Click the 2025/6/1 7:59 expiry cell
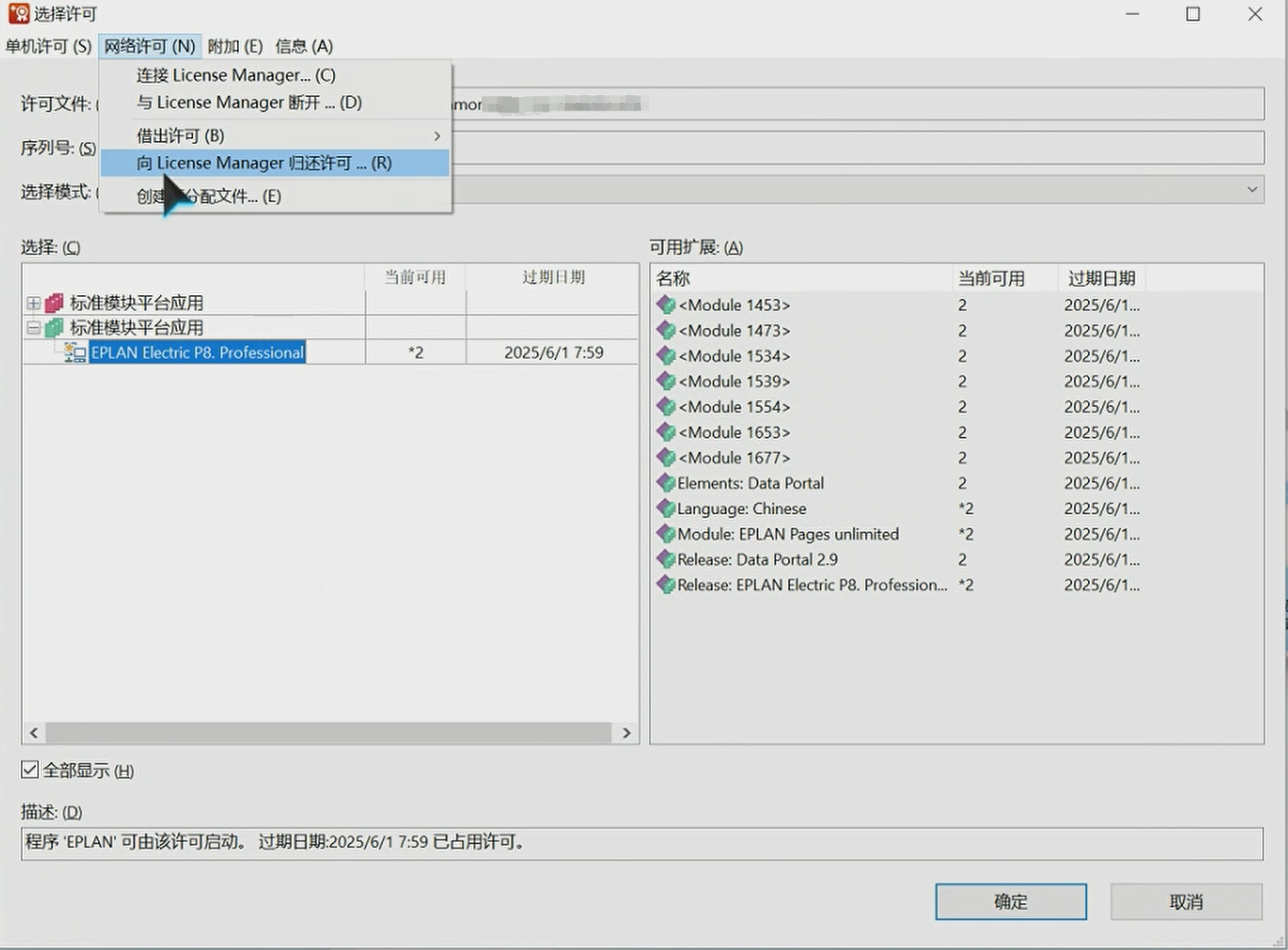The width and height of the screenshot is (1288, 950). tap(553, 352)
